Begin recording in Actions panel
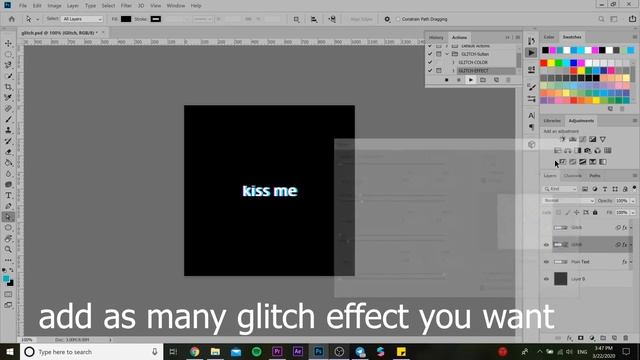640x360 pixels. [458, 80]
